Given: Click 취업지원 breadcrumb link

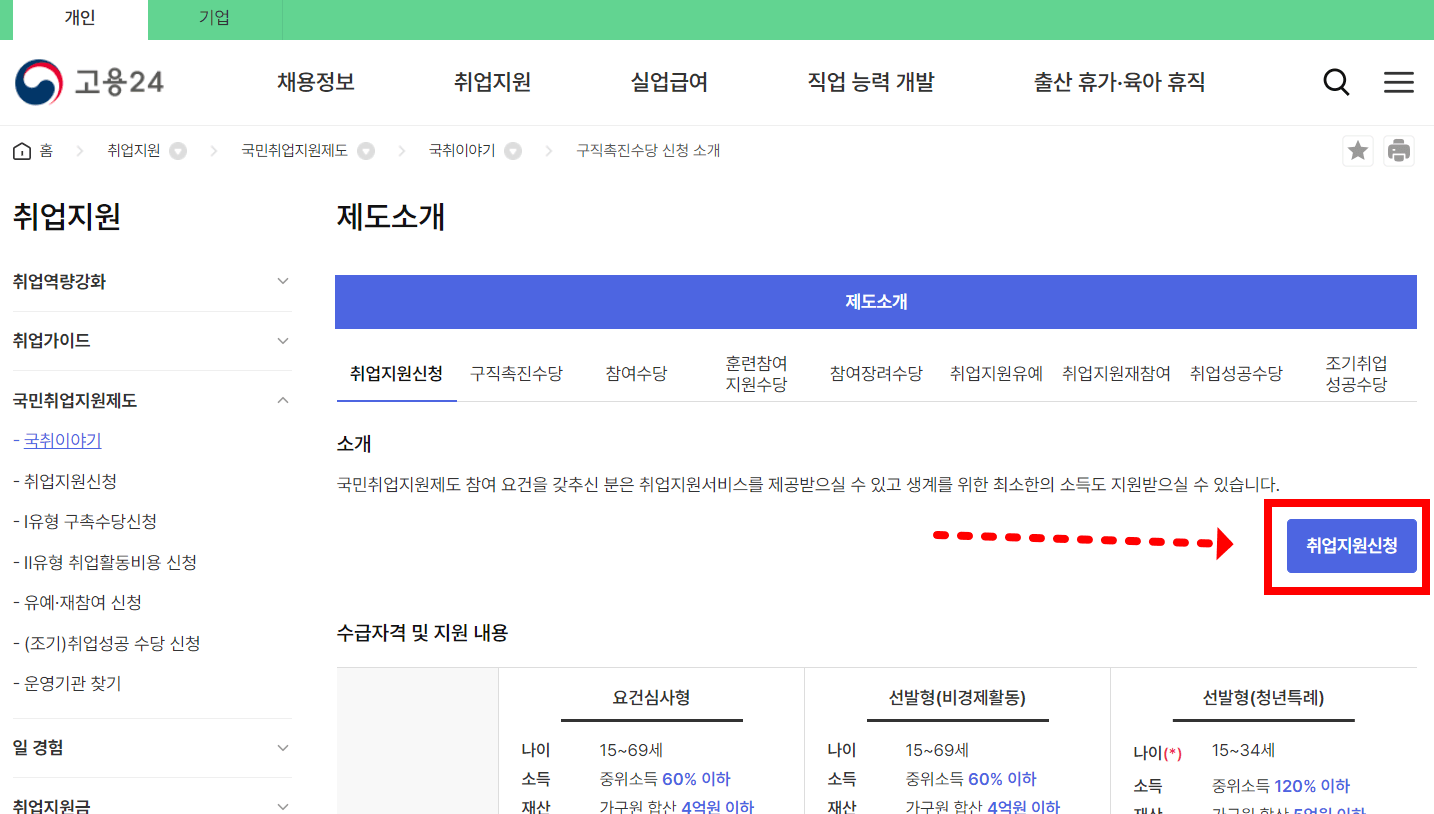Looking at the screenshot, I should 133,151.
